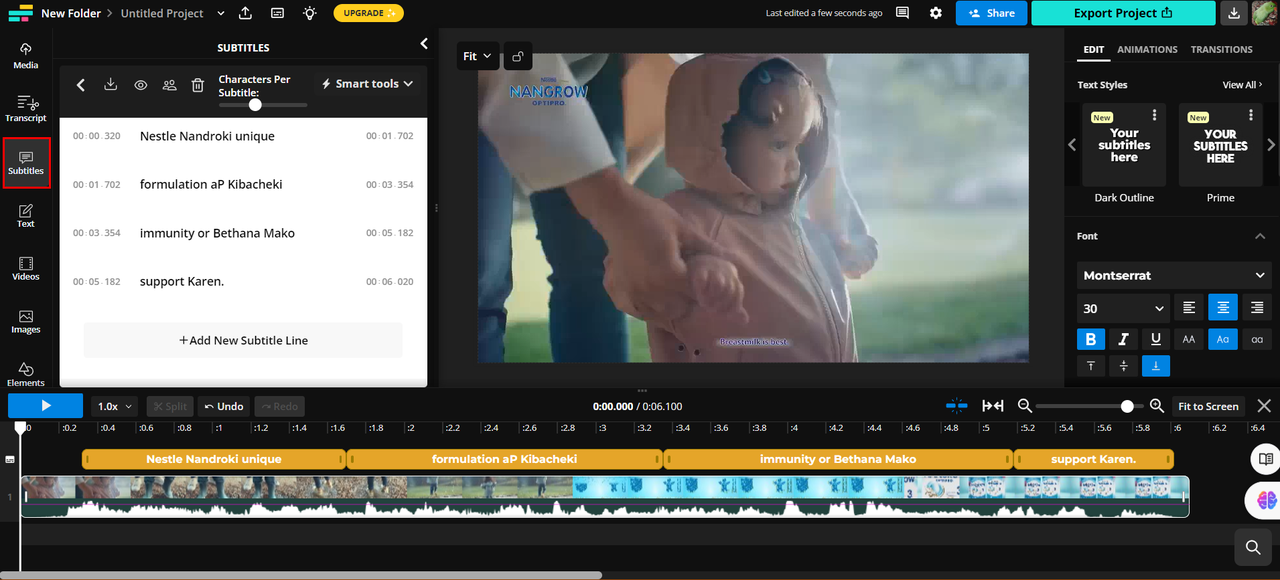Set text to uppercase AA

tap(1189, 339)
